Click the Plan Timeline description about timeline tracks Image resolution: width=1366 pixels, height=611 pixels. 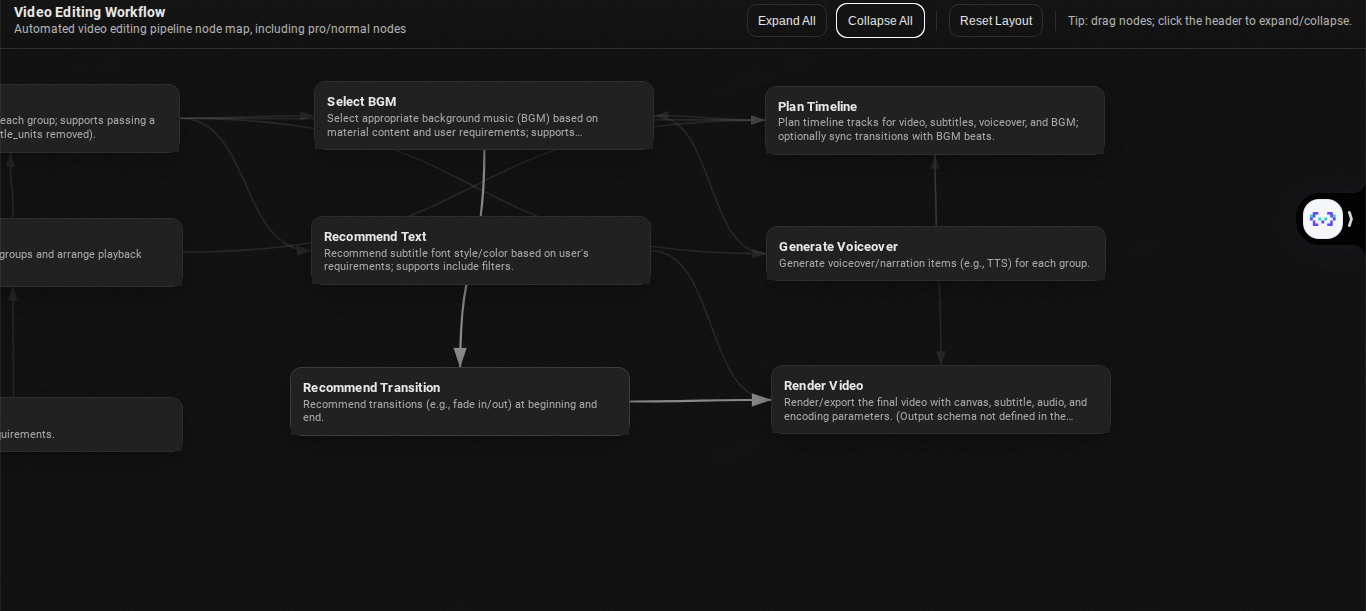point(927,129)
